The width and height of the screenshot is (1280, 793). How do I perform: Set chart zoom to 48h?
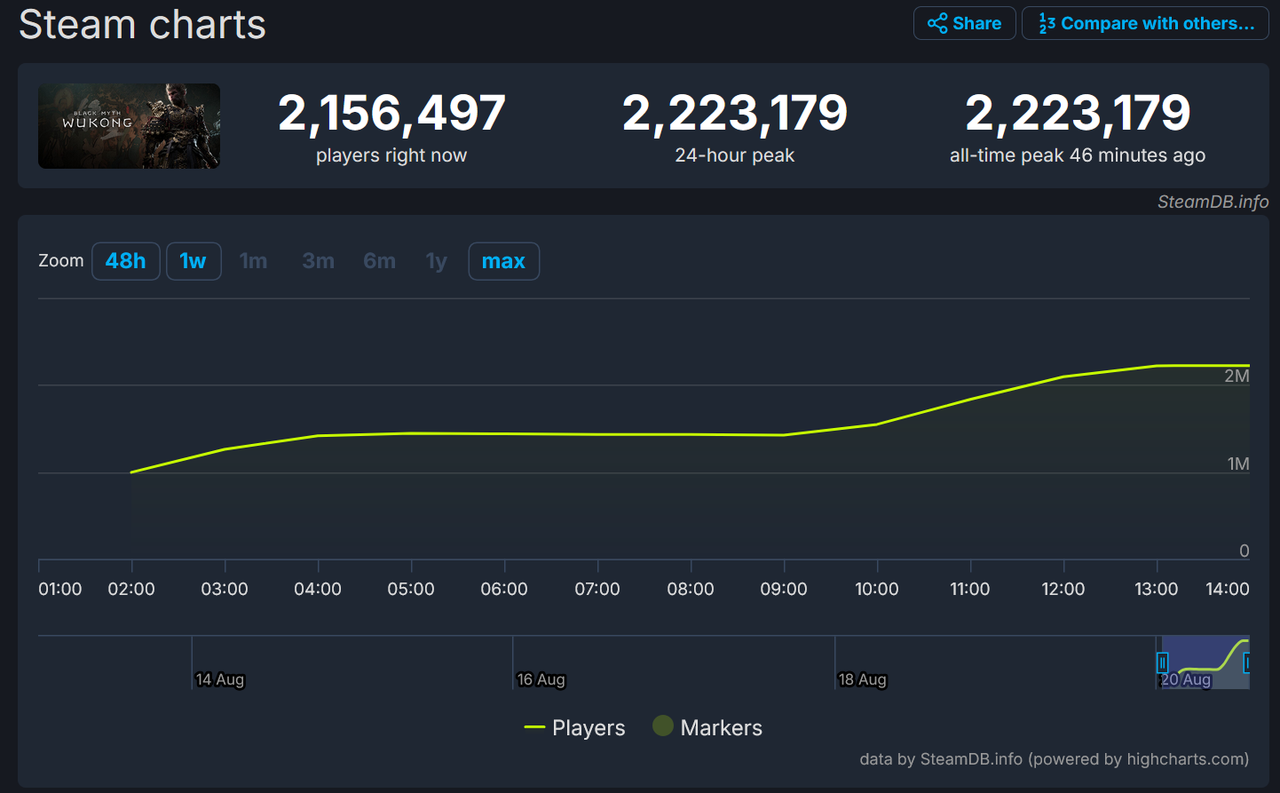click(x=126, y=261)
